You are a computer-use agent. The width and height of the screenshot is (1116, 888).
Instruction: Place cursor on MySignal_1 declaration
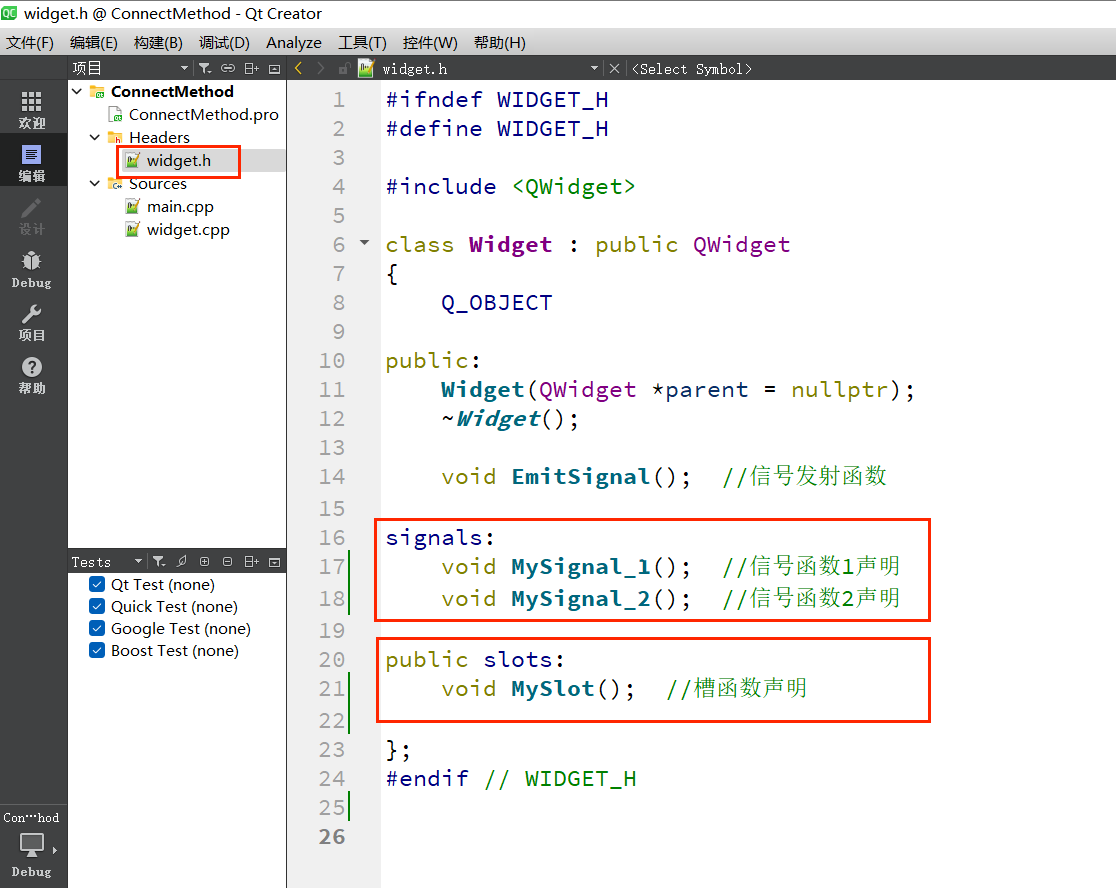coord(580,566)
